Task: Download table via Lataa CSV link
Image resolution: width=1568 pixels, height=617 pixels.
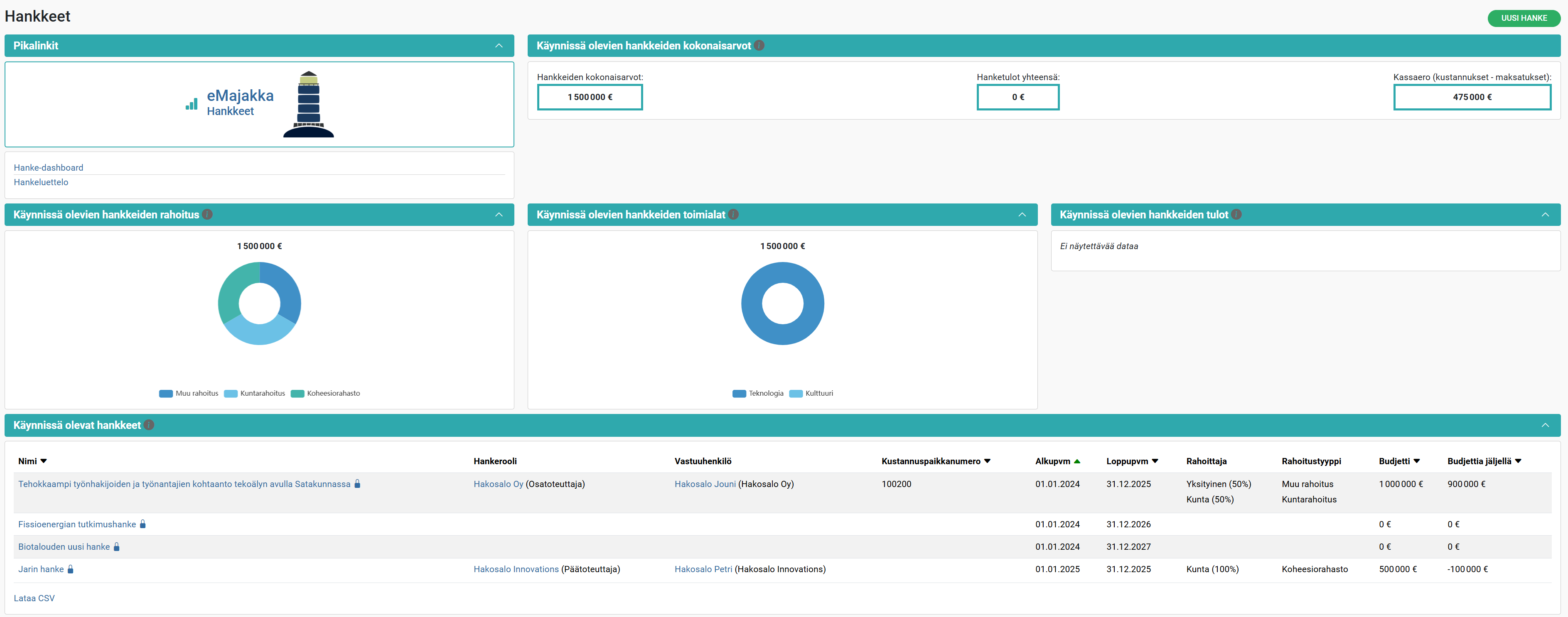Action: pos(34,599)
